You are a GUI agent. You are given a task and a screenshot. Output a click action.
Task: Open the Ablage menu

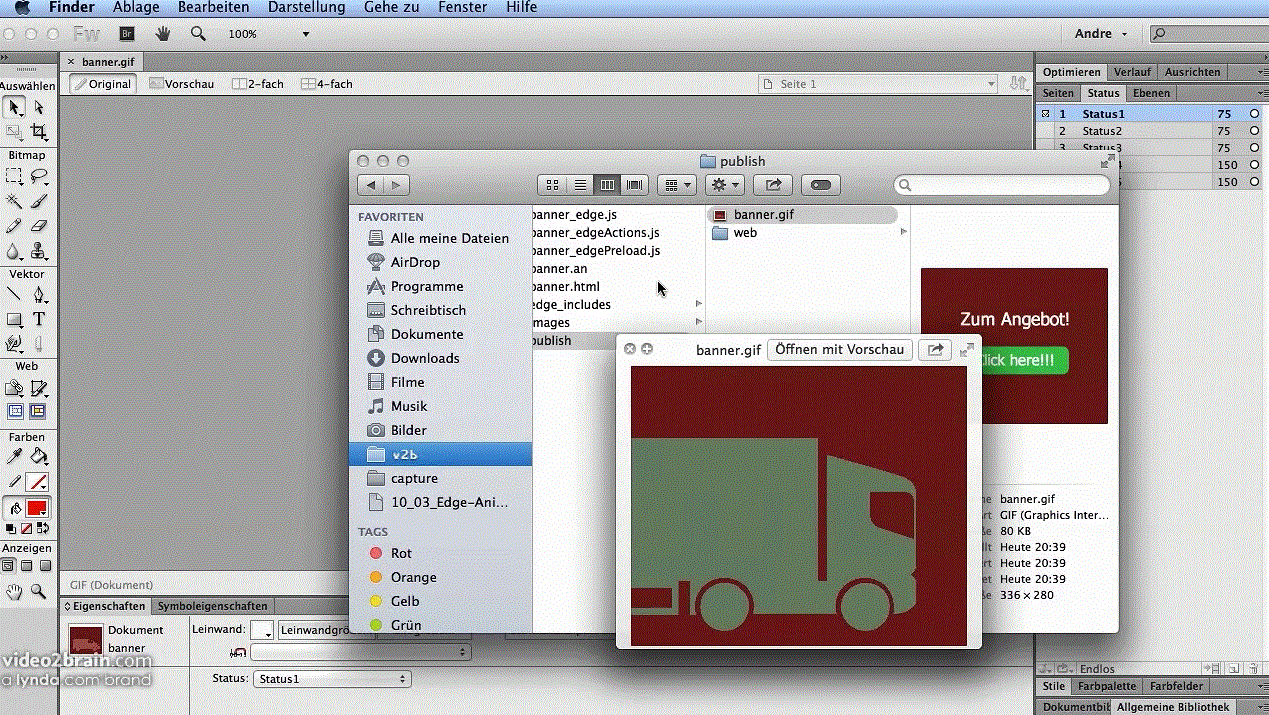136,7
